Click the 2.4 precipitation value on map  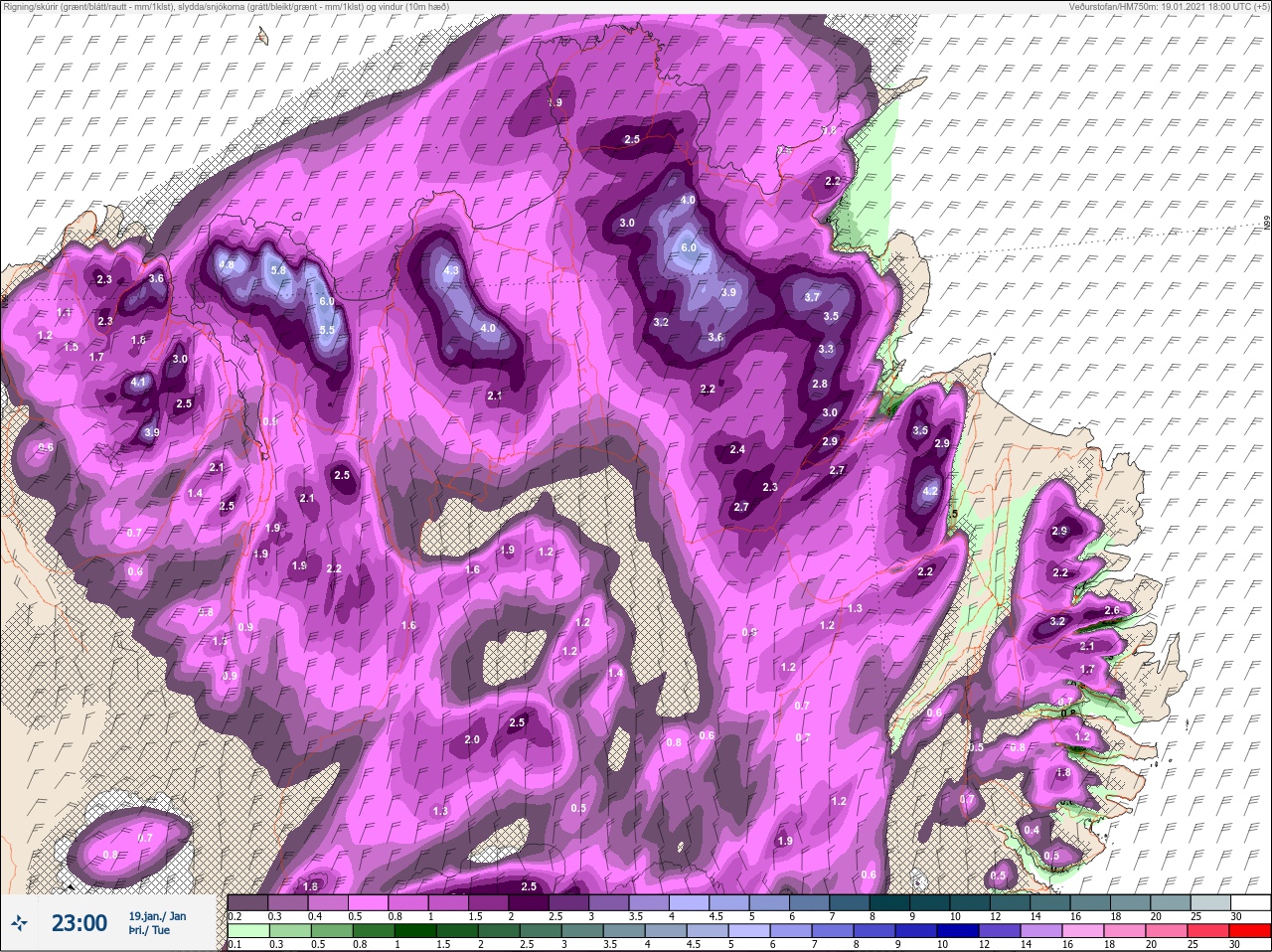[737, 450]
